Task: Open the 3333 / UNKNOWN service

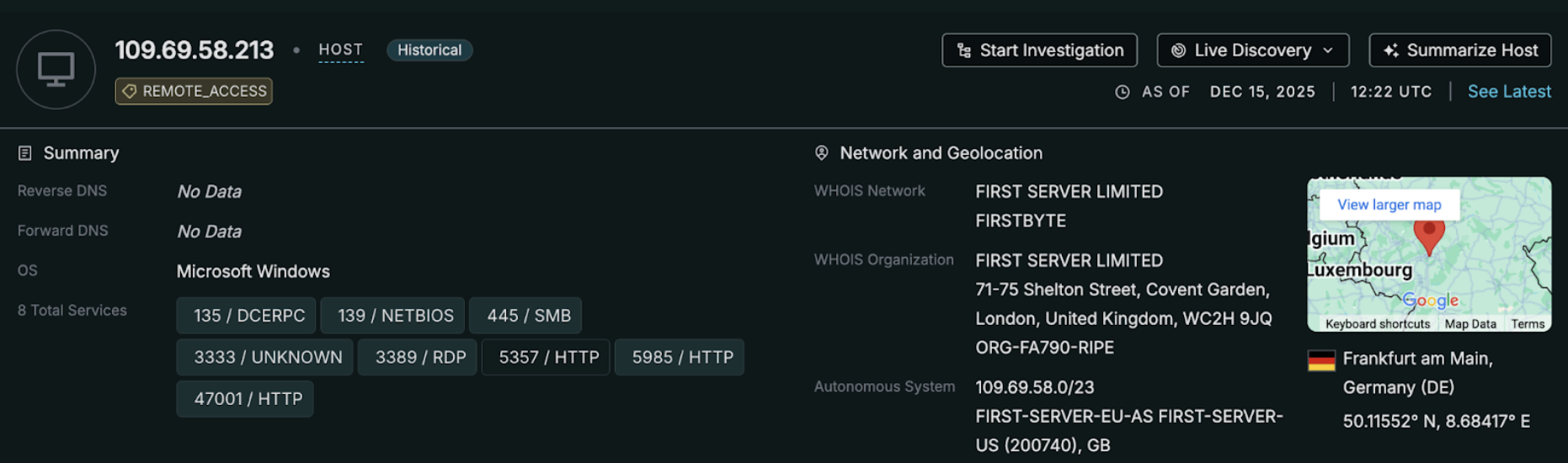Action: (267, 357)
